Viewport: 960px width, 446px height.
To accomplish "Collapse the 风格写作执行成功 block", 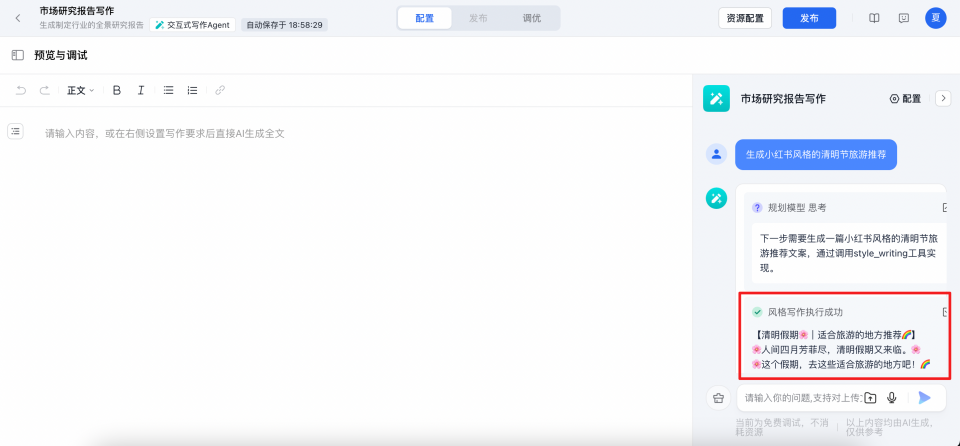I will point(945,312).
